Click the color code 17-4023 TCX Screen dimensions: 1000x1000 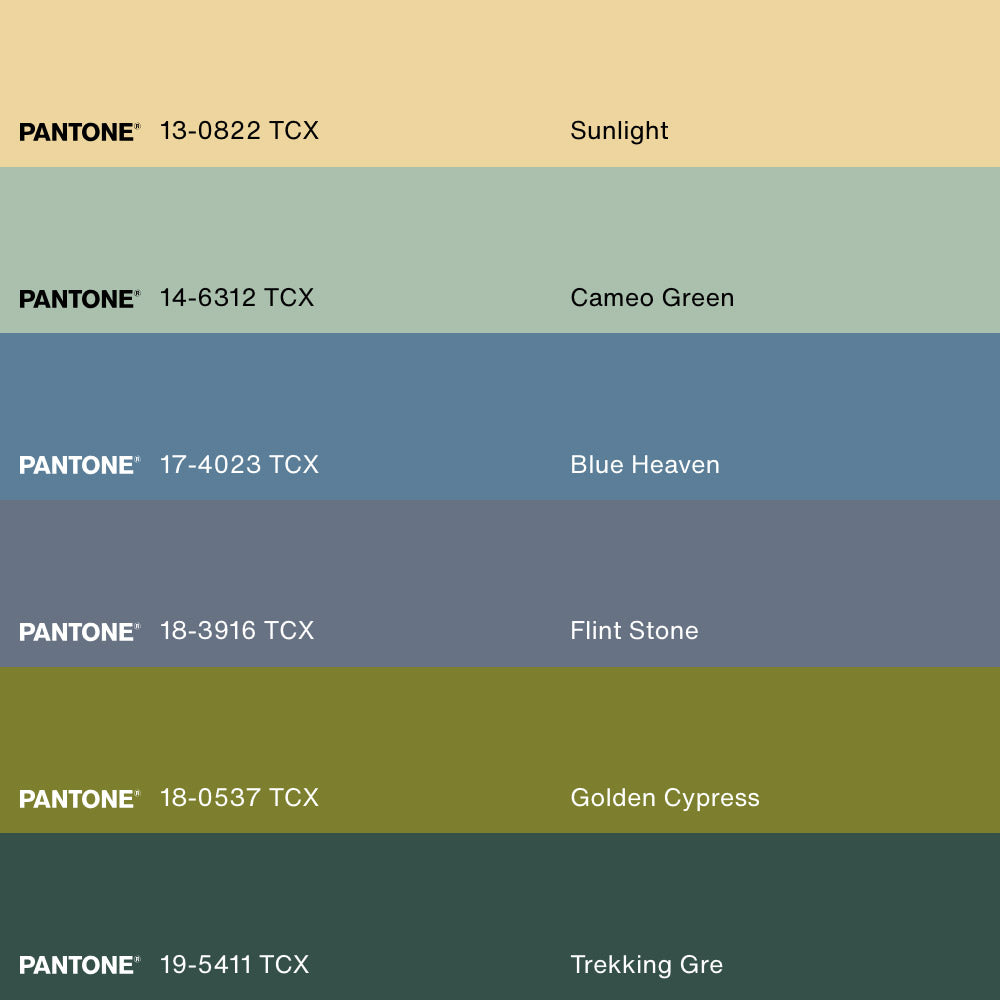[x=239, y=465]
